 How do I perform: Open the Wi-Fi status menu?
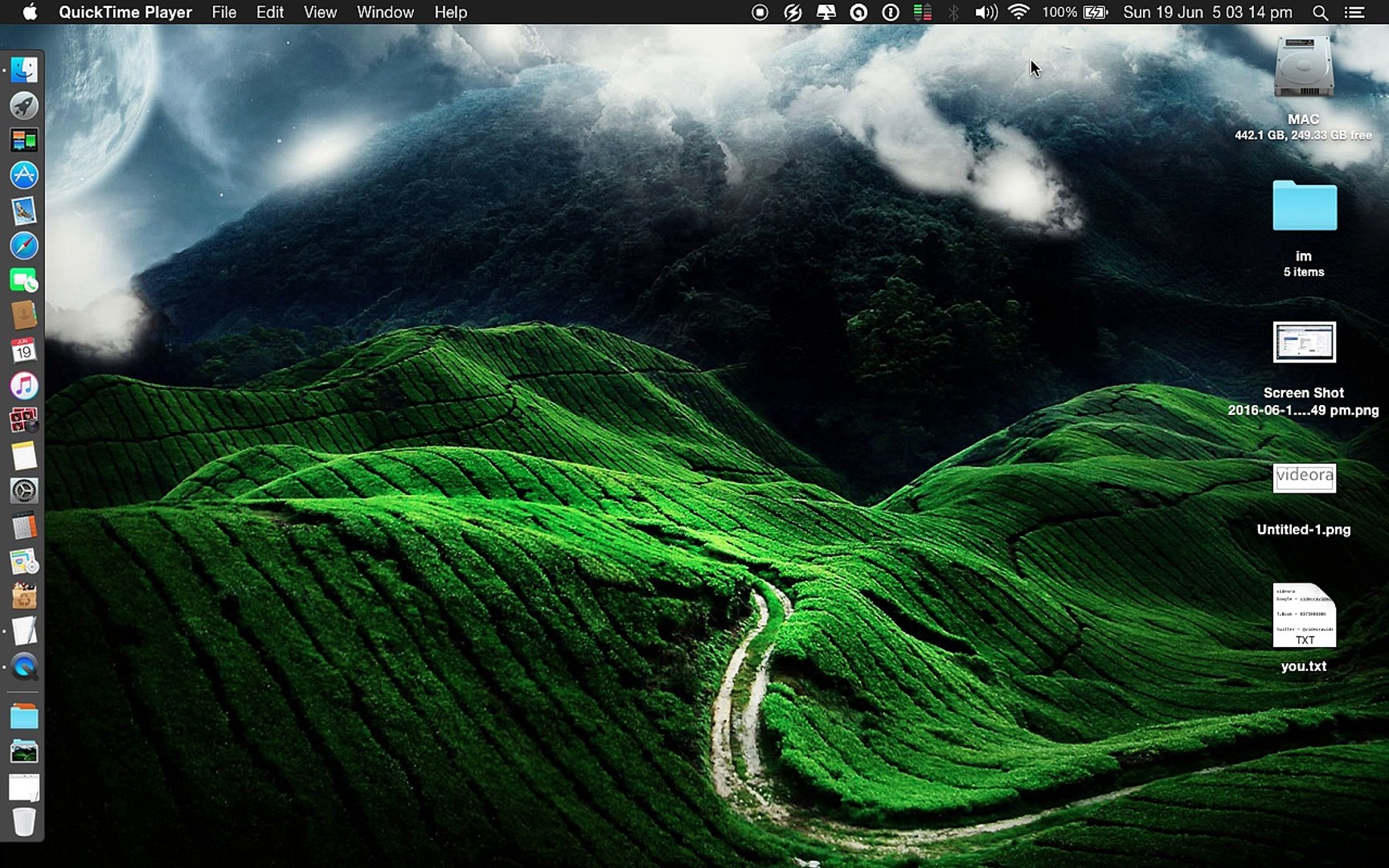tap(1018, 12)
